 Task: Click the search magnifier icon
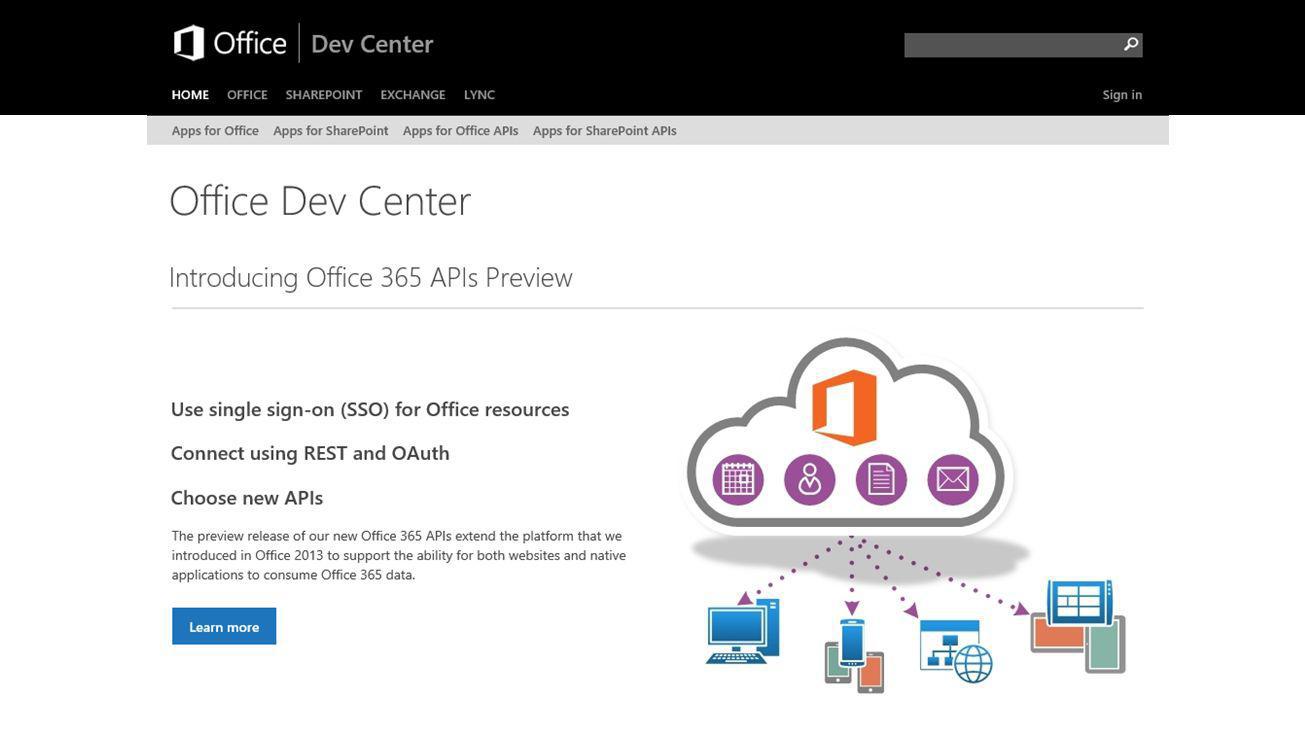point(1131,44)
